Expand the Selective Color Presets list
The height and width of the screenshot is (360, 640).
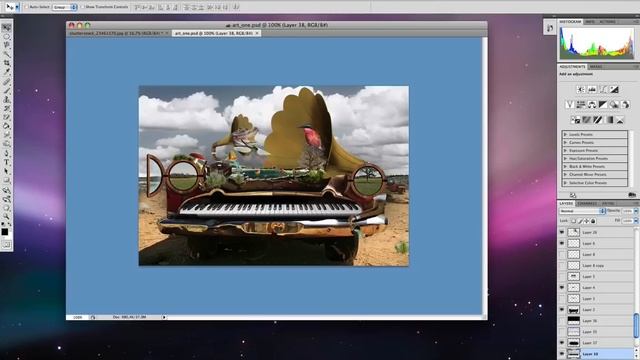565,183
